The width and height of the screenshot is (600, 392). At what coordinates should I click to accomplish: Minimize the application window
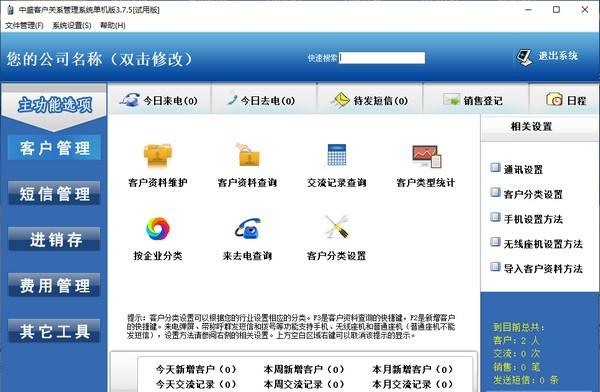[528, 10]
